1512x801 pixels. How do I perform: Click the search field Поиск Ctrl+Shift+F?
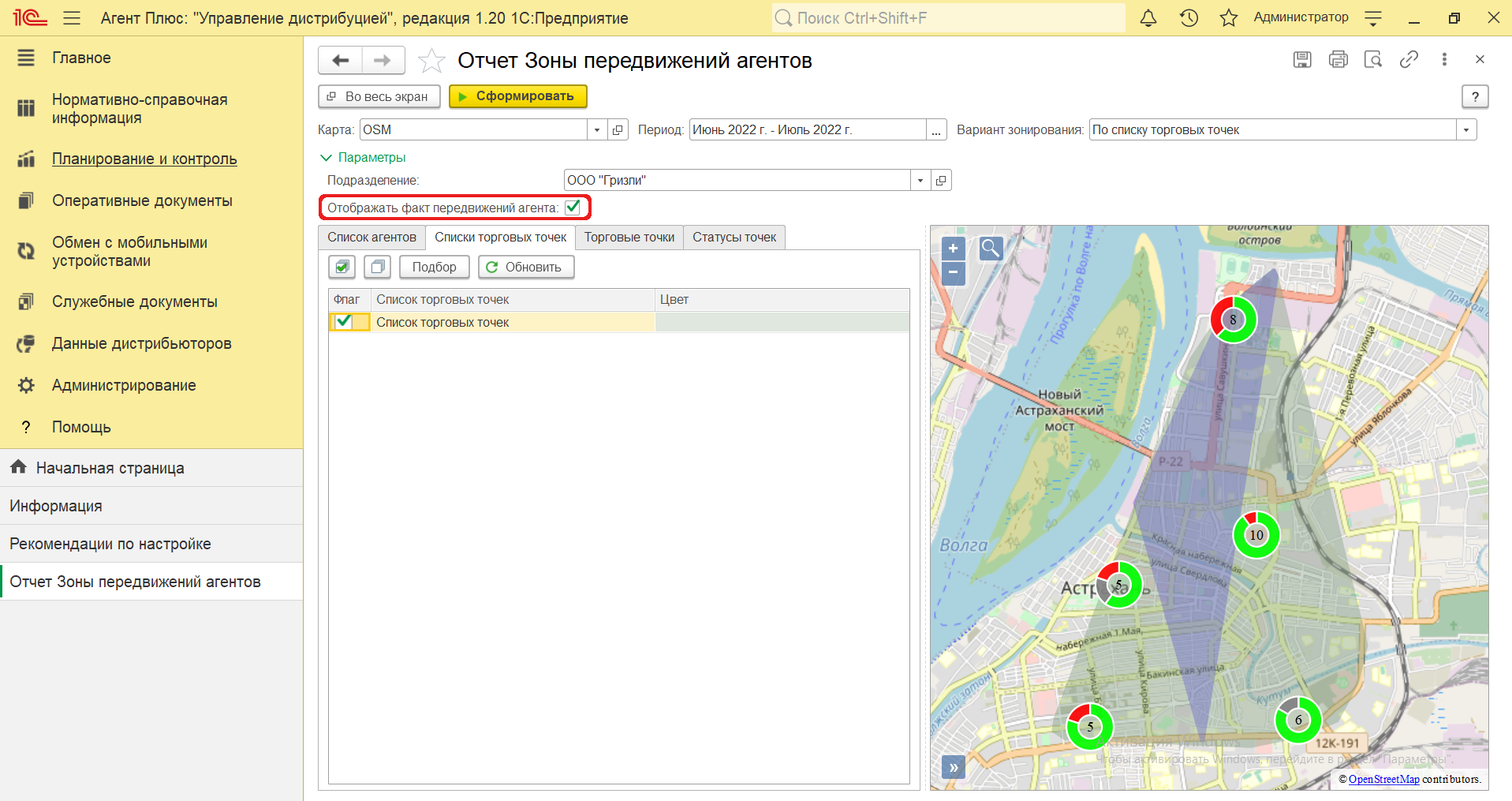coord(949,17)
